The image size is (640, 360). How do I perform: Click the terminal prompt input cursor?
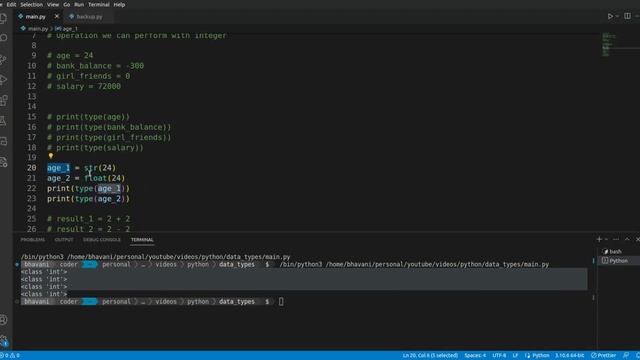pos(281,302)
